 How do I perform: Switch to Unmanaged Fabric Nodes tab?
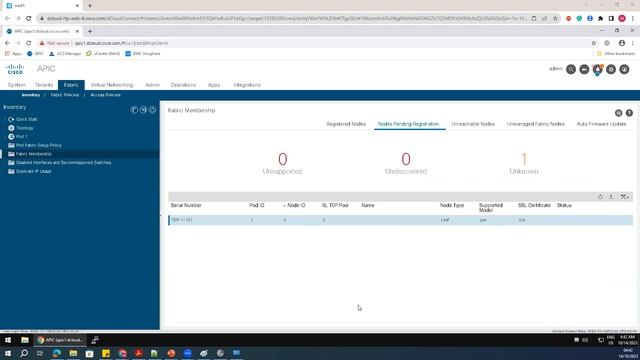coord(536,124)
